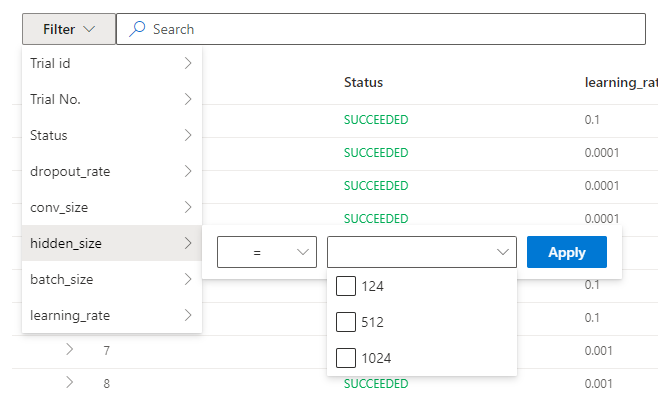Click the first SUCCEEDED status with 0.1 rate
The width and height of the screenshot is (658, 393).
pos(376,120)
